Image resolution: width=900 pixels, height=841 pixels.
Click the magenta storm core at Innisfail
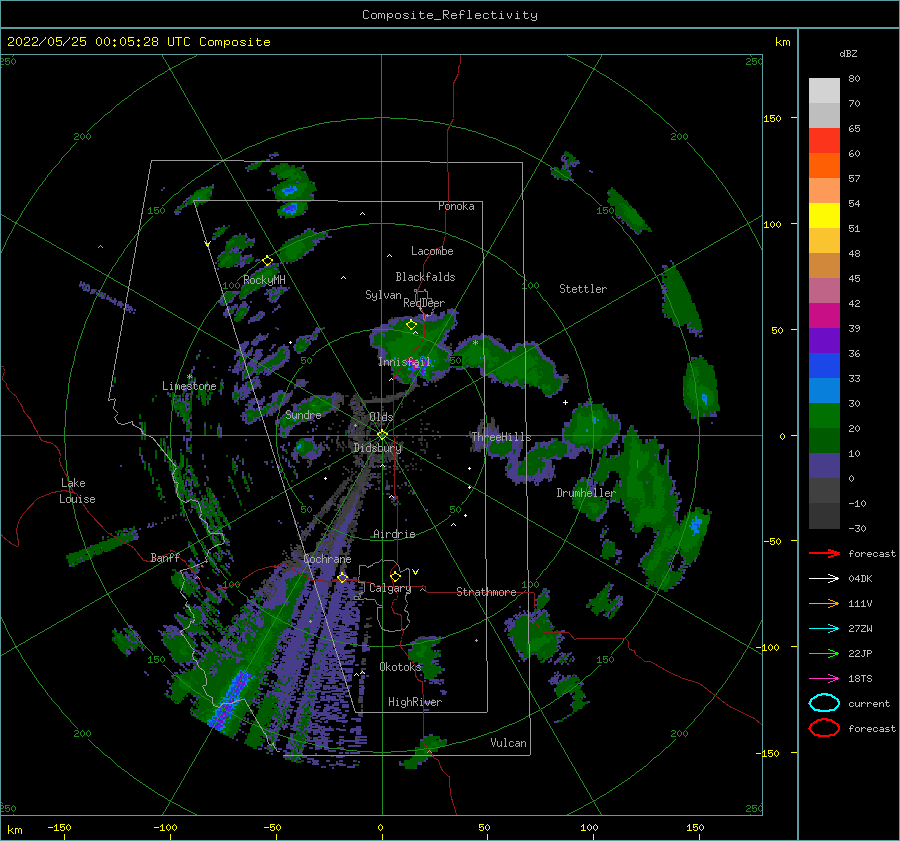coord(417,365)
